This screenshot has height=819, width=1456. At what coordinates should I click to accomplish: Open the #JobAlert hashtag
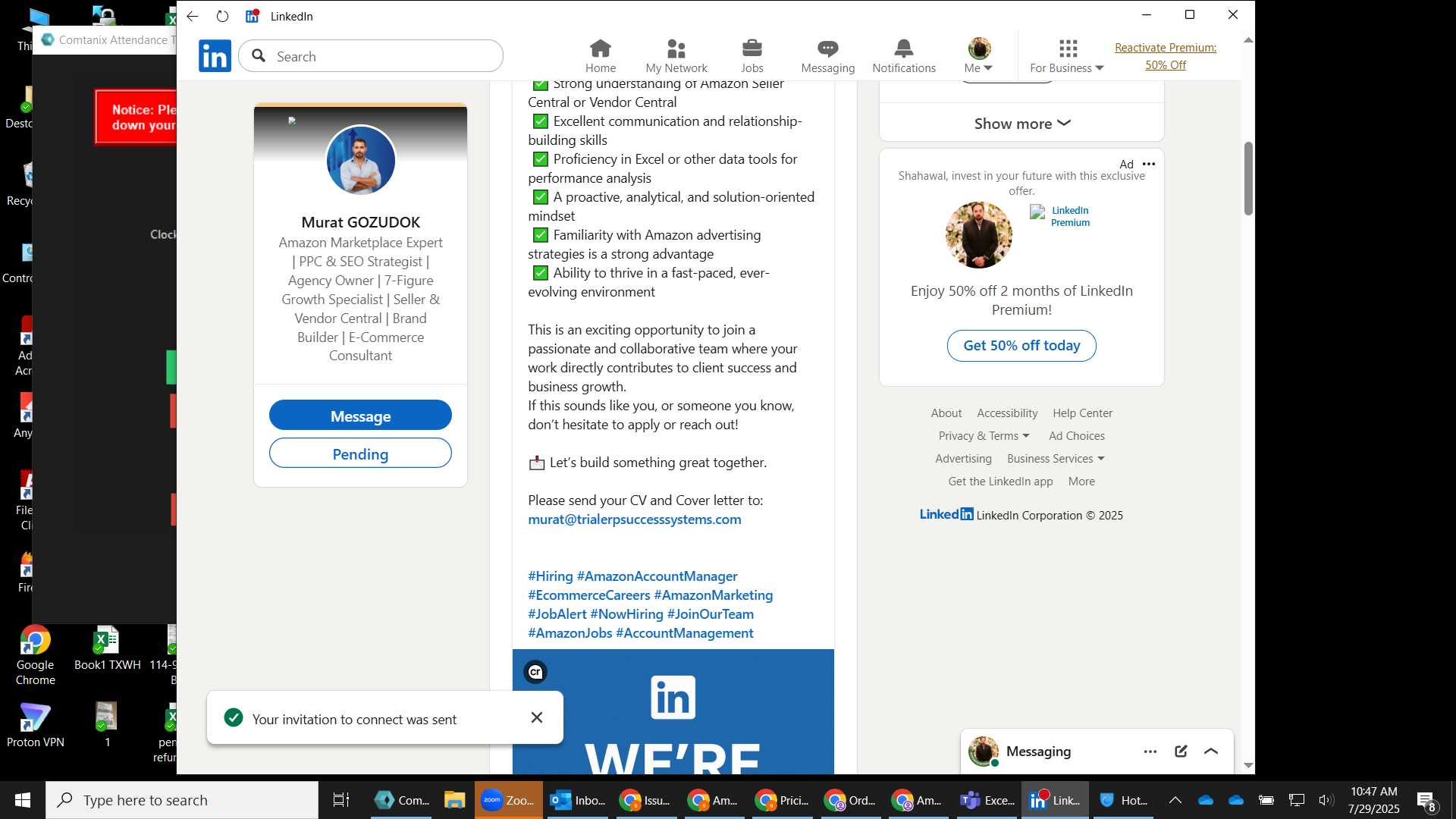pyautogui.click(x=557, y=614)
